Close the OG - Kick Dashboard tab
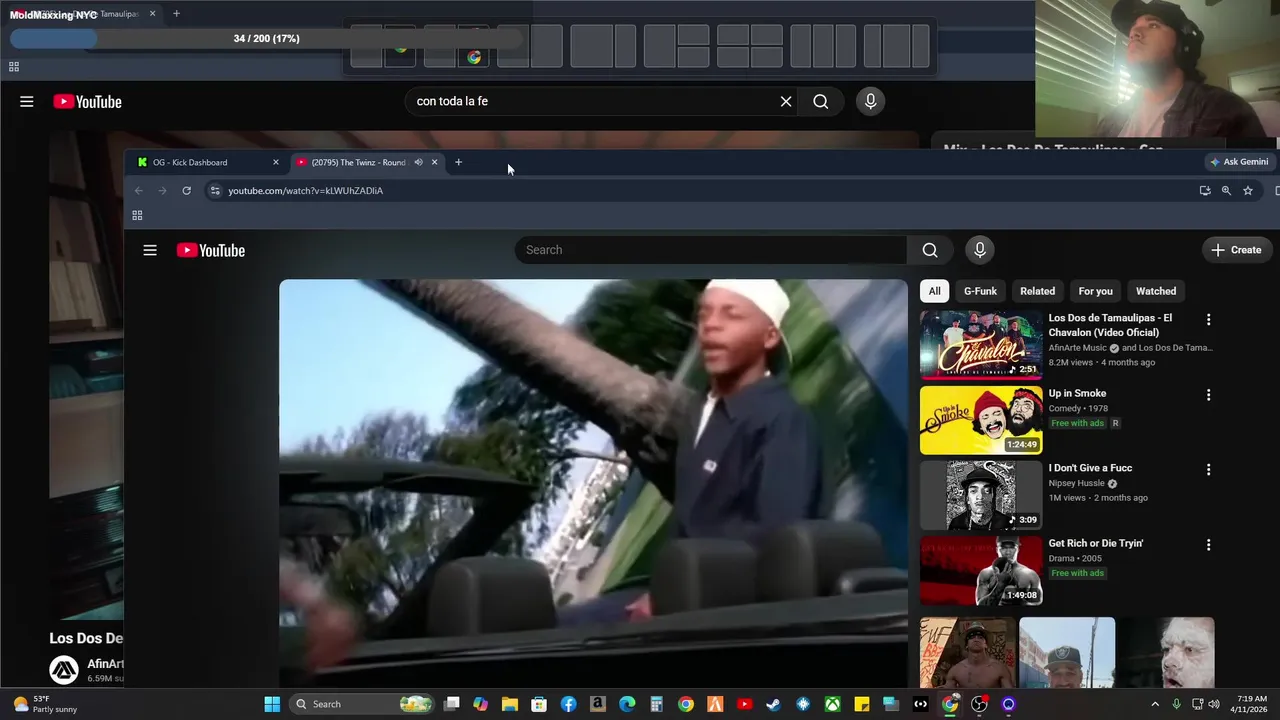The height and width of the screenshot is (720, 1280). coord(276,162)
